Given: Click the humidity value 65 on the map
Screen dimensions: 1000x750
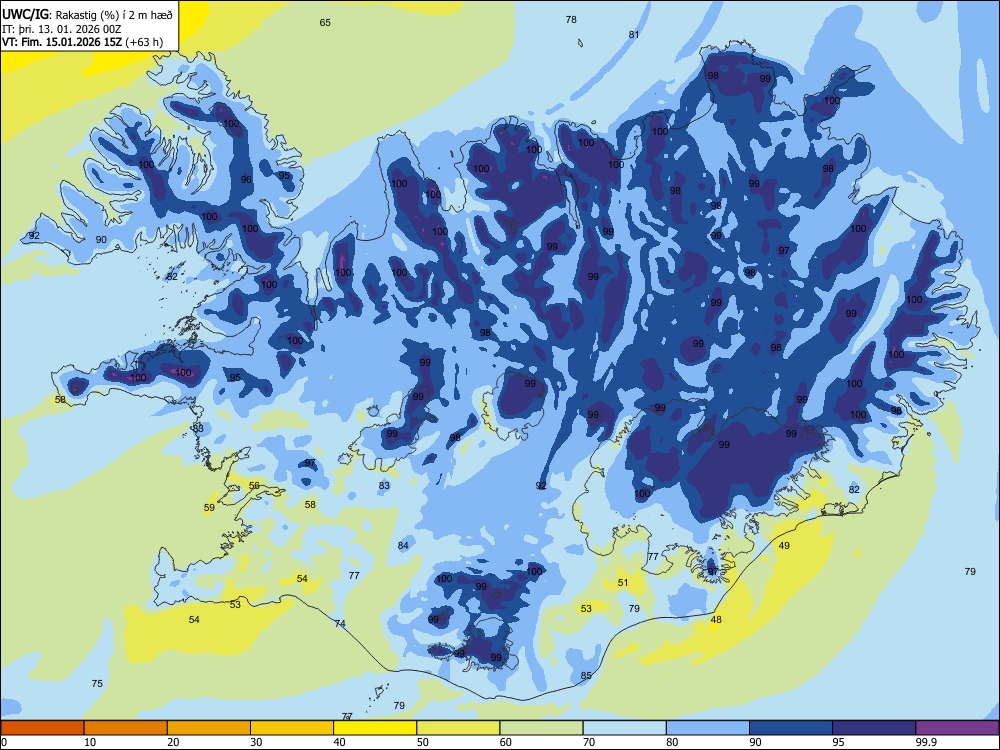Looking at the screenshot, I should (325, 23).
